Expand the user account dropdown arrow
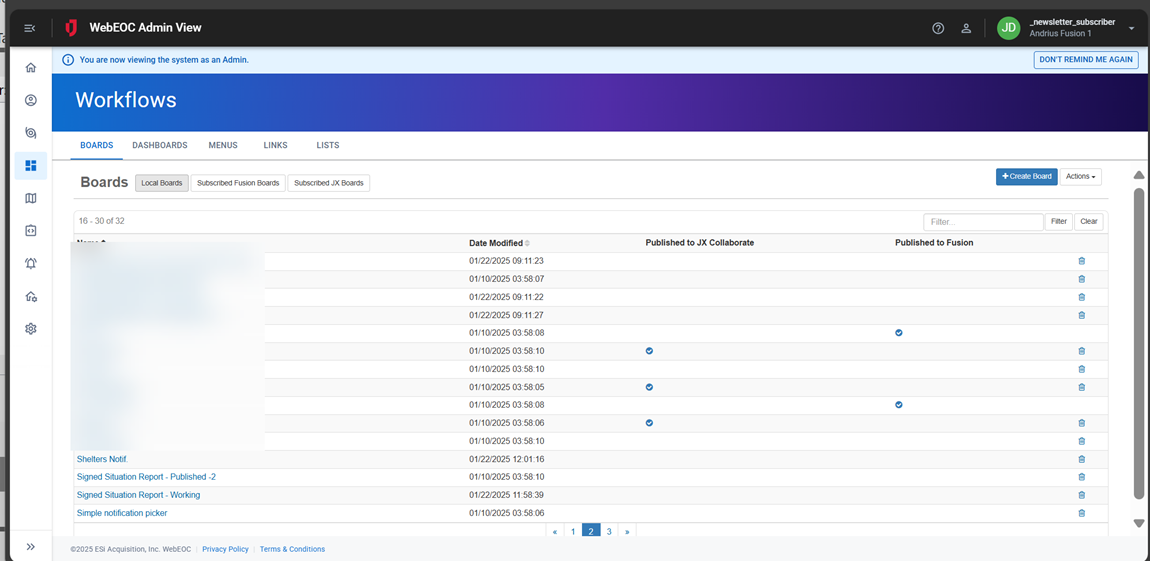This screenshot has height=561, width=1150. (x=1131, y=29)
